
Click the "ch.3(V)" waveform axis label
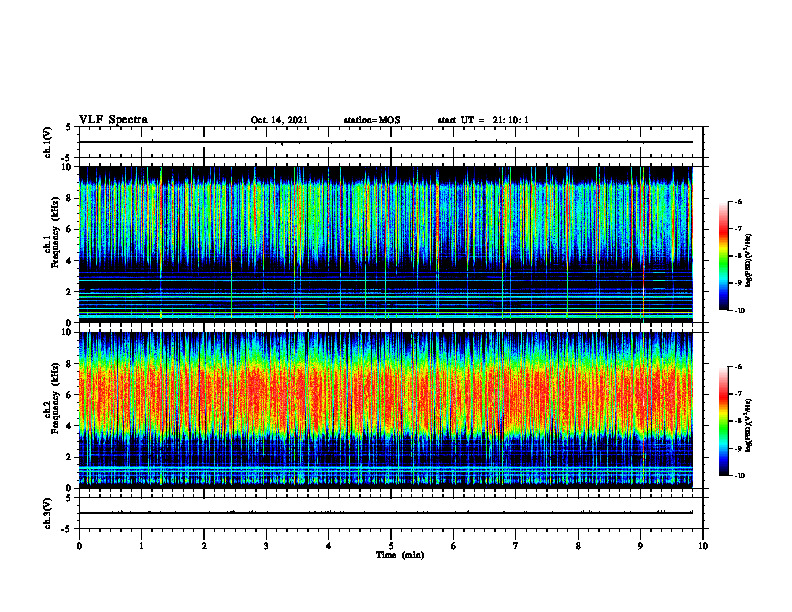point(47,513)
